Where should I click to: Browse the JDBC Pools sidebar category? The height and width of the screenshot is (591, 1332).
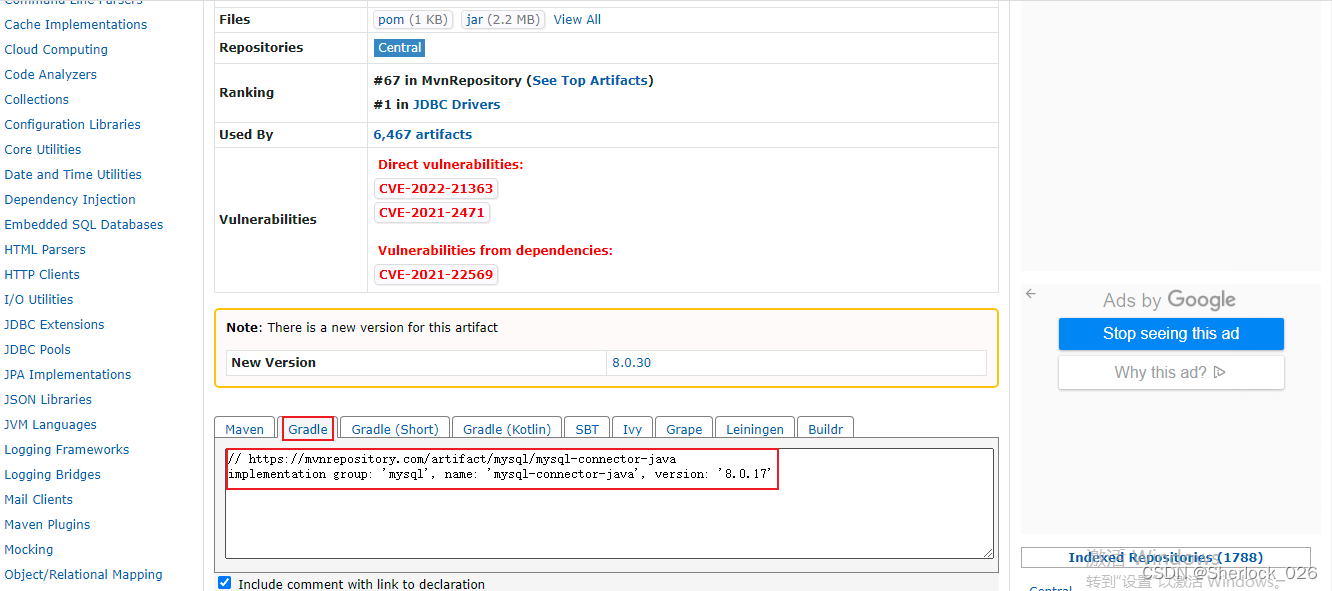37,349
